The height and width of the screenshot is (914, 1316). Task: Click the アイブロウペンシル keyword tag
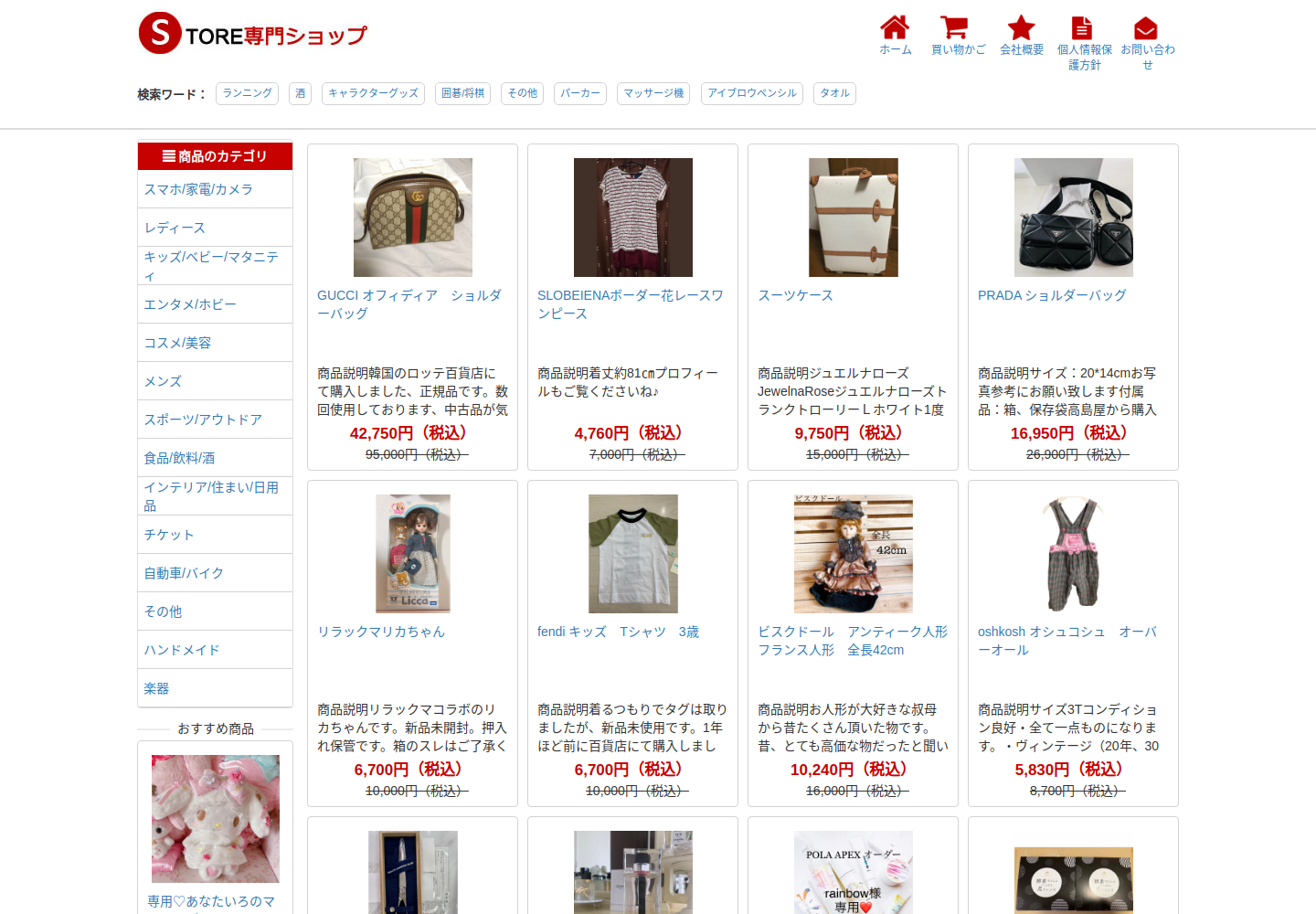[x=752, y=93]
